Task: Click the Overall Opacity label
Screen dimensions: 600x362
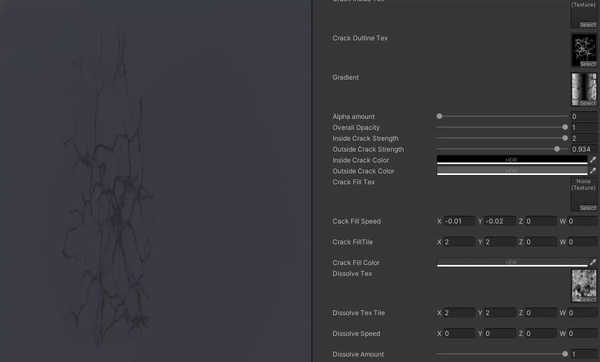Action: click(x=356, y=127)
